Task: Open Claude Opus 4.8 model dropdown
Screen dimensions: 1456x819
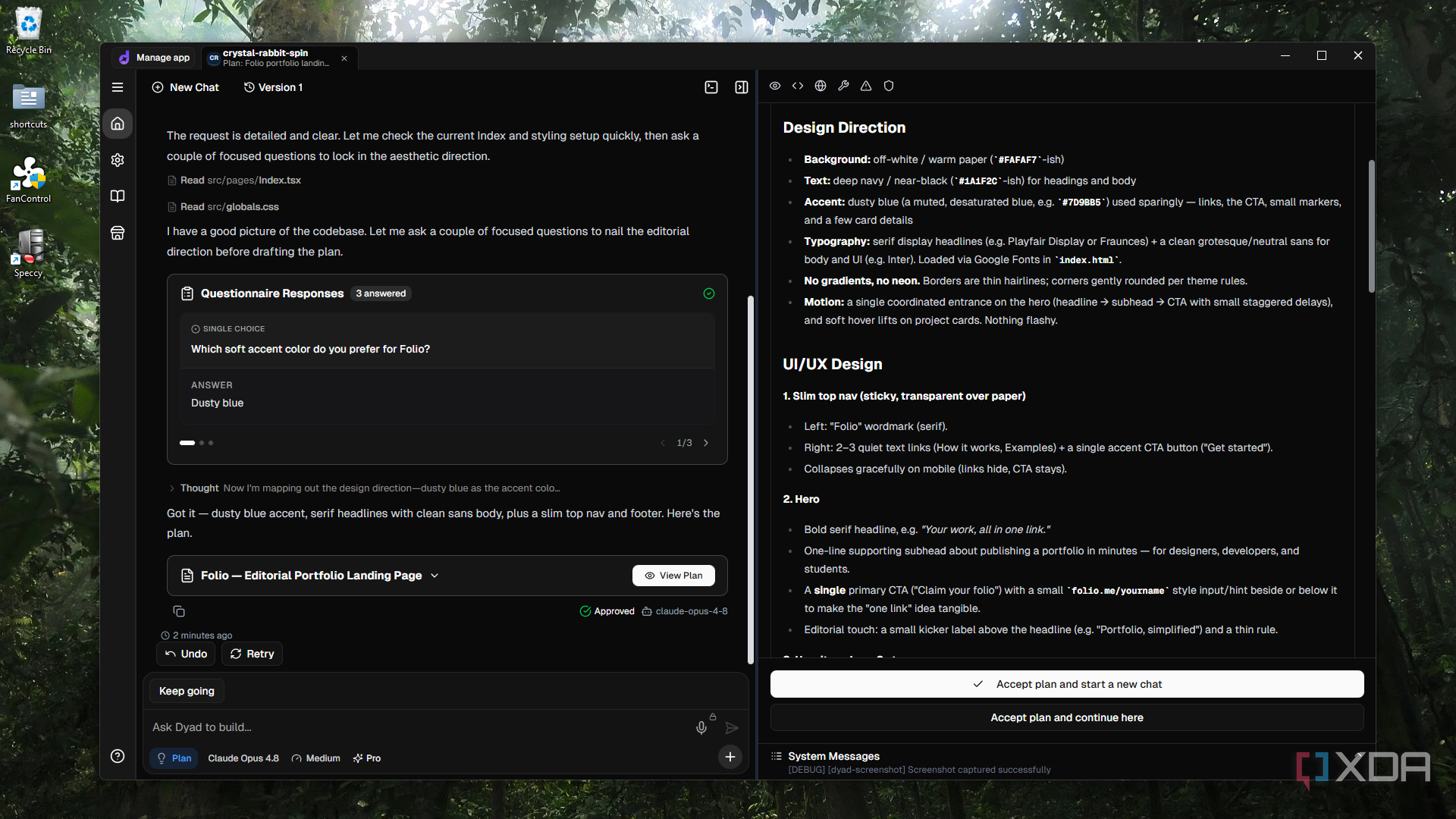Action: [243, 758]
